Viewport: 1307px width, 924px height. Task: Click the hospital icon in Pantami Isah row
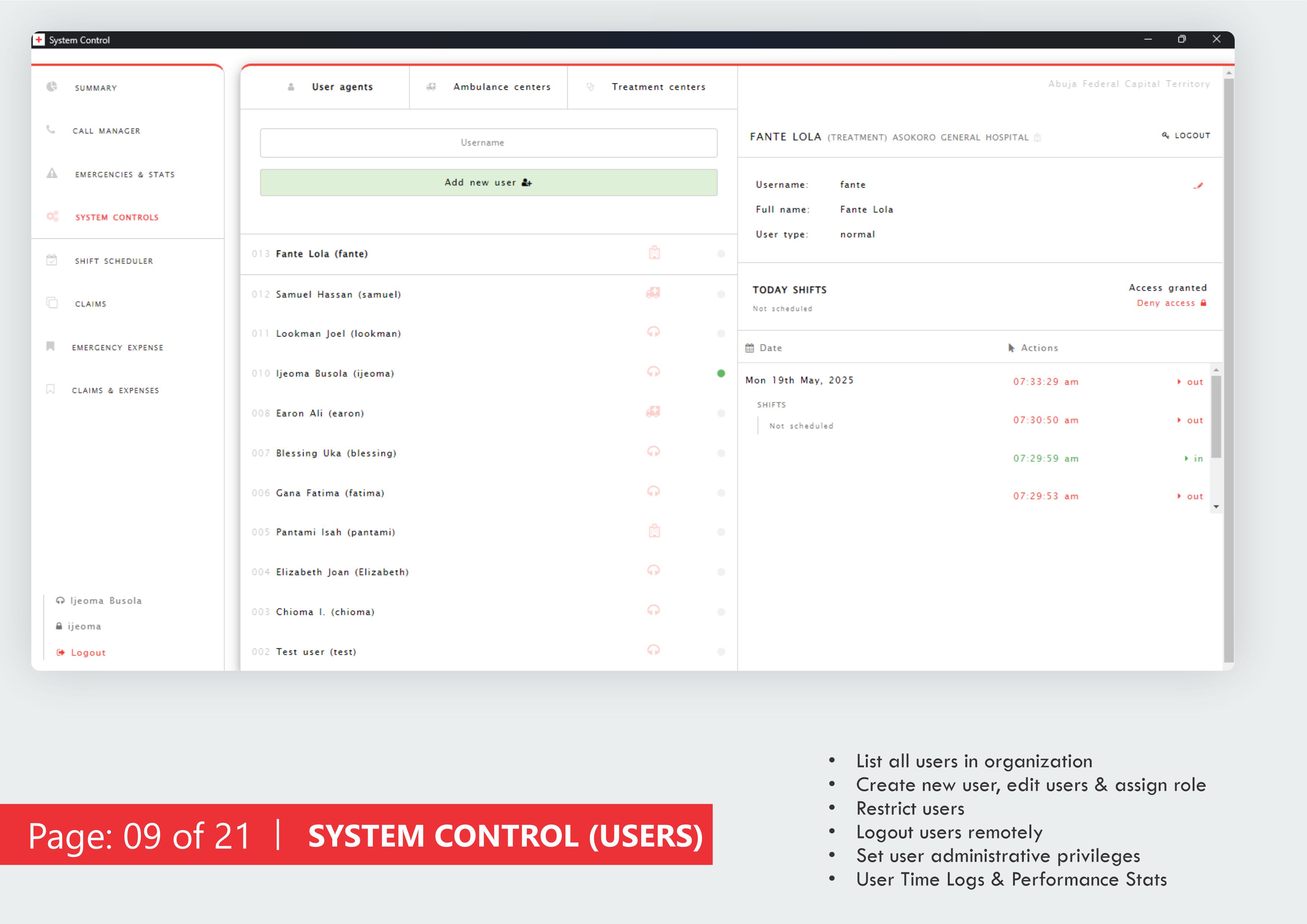655,531
